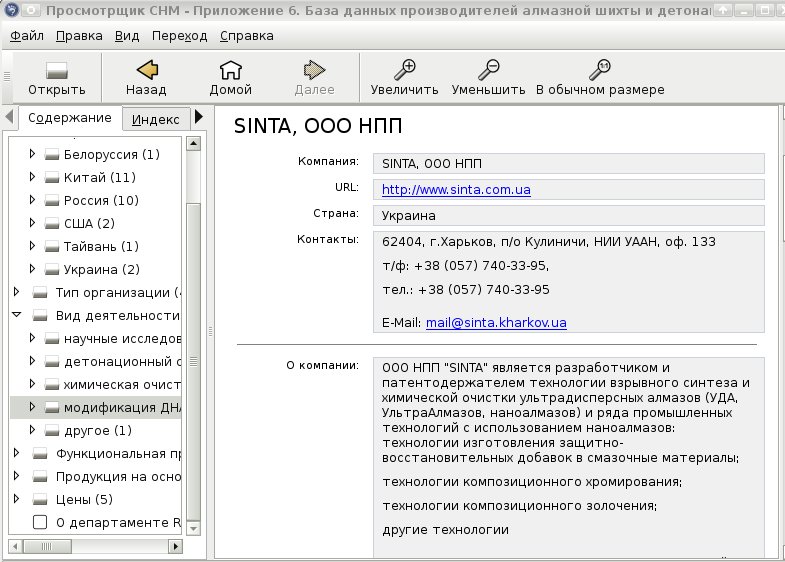Click the book icon beside Украина (2)
The image size is (785, 562).
(52, 270)
